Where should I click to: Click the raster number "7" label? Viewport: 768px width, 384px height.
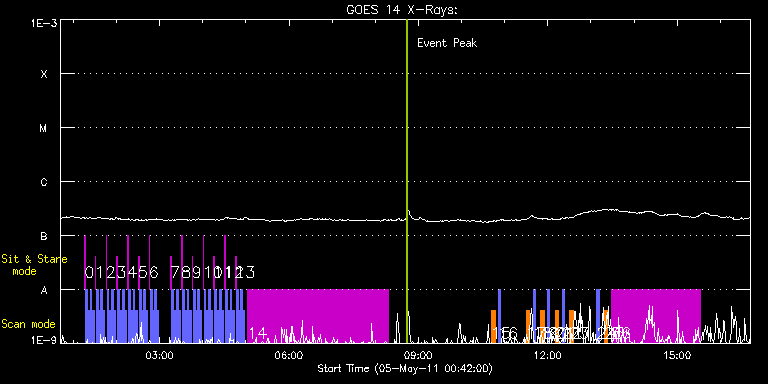175,272
